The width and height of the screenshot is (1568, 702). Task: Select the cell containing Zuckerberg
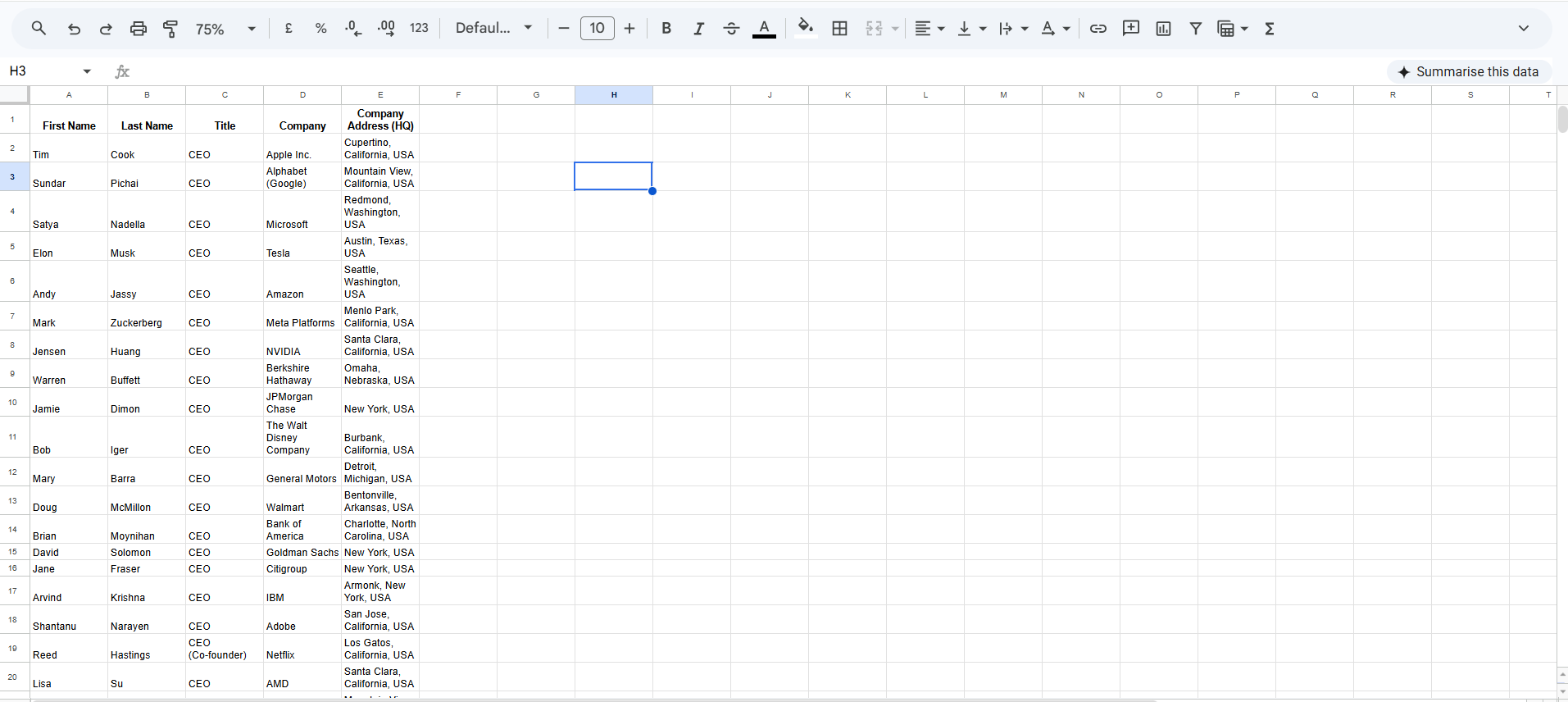pyautogui.click(x=147, y=316)
